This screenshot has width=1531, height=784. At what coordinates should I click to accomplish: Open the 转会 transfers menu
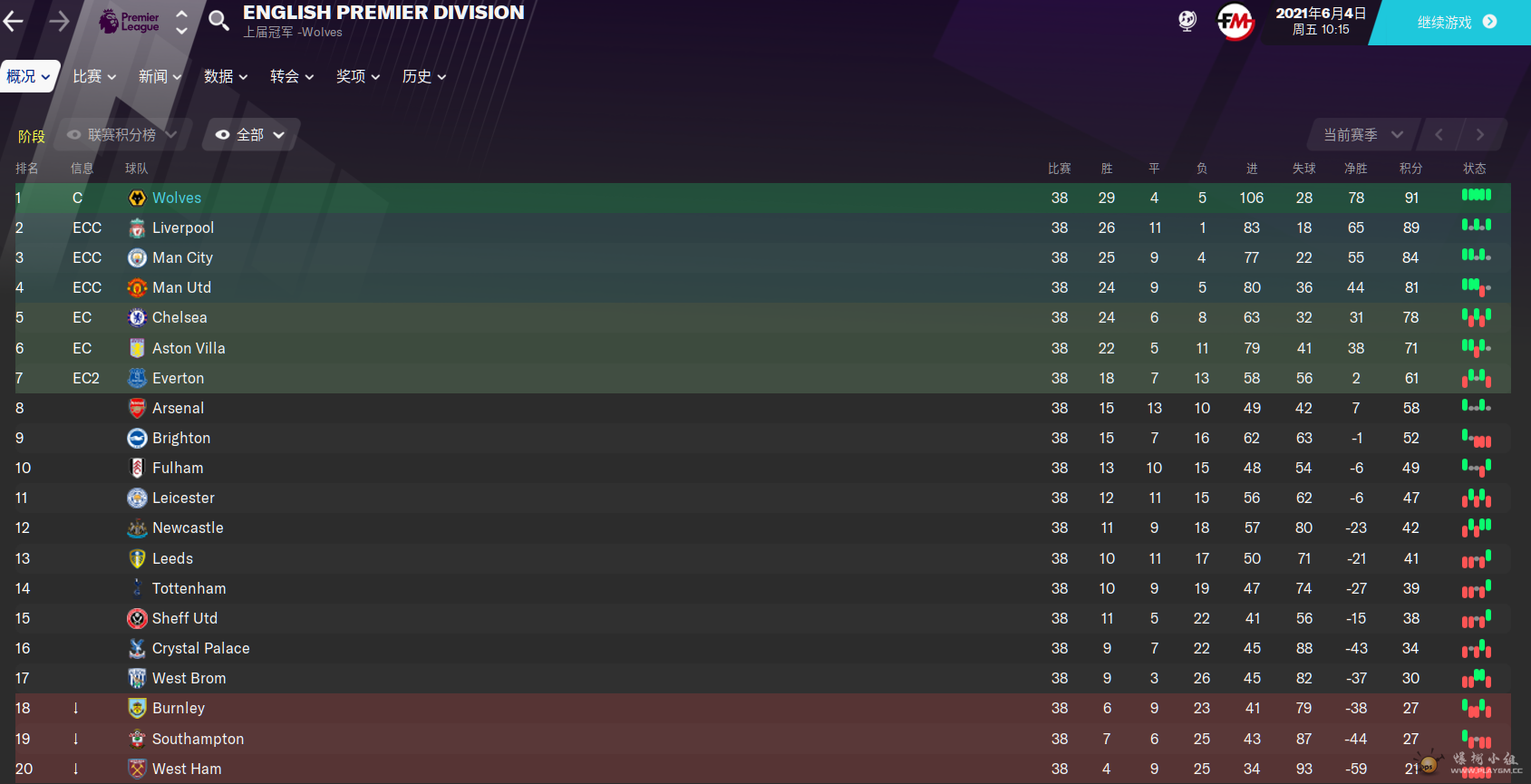(292, 77)
